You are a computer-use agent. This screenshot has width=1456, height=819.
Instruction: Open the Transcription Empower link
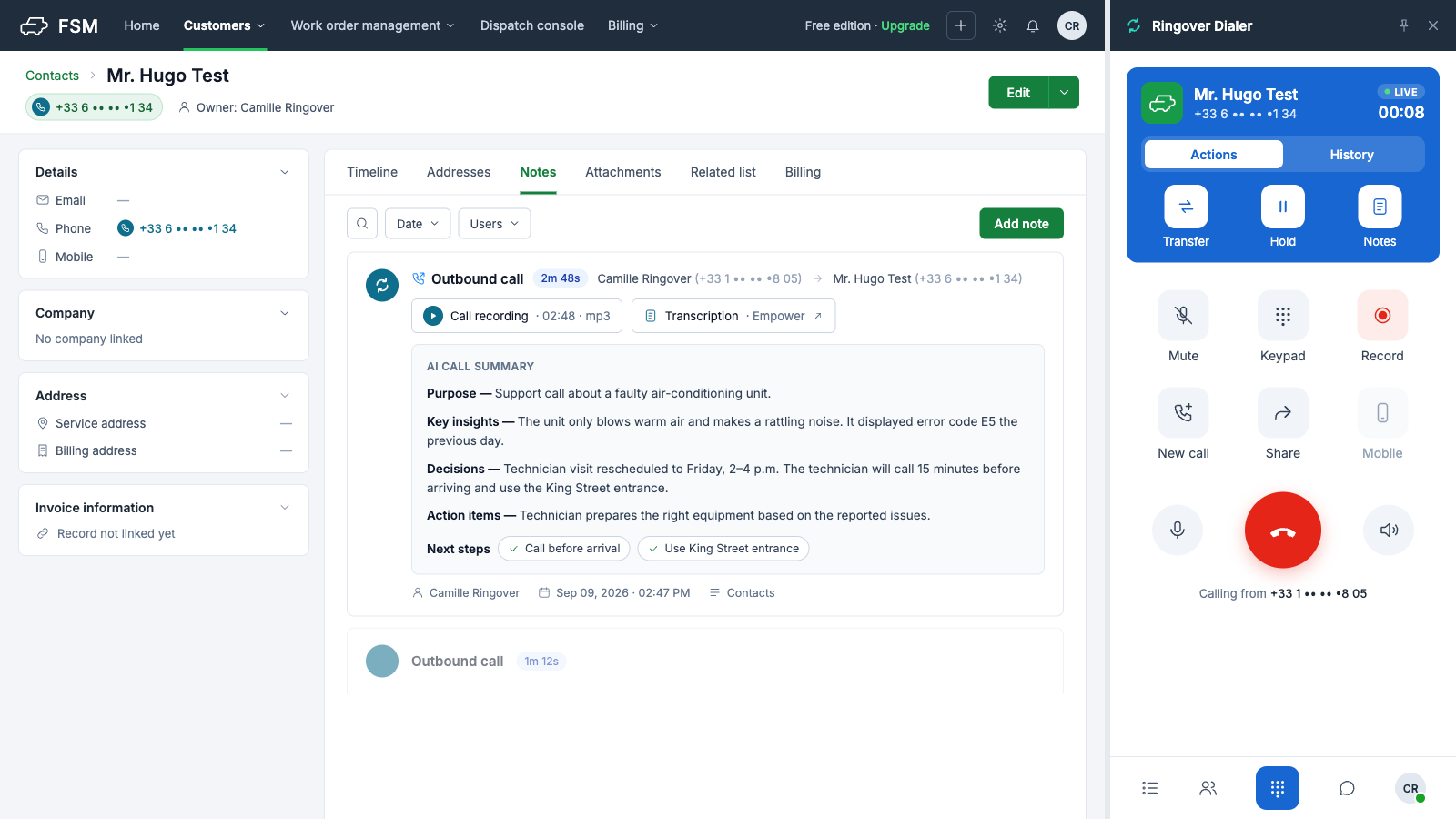pos(733,316)
